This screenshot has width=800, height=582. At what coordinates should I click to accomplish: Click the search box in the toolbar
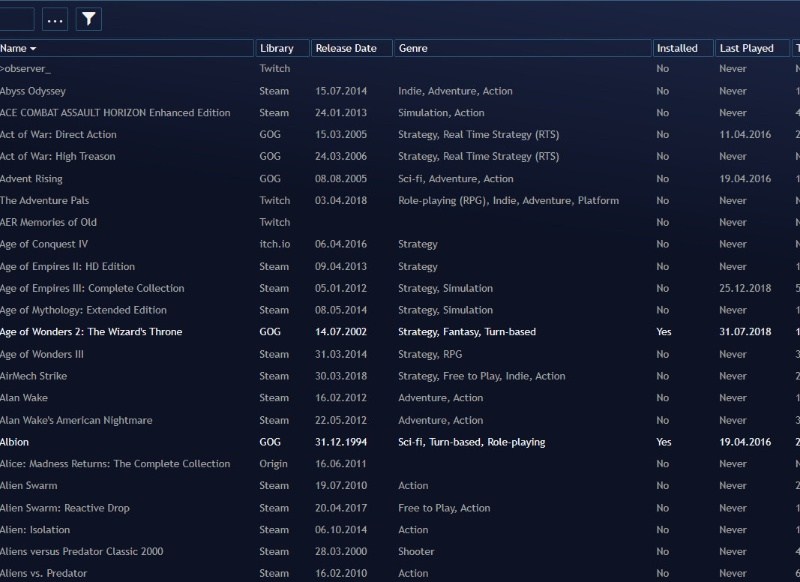pyautogui.click(x=16, y=19)
